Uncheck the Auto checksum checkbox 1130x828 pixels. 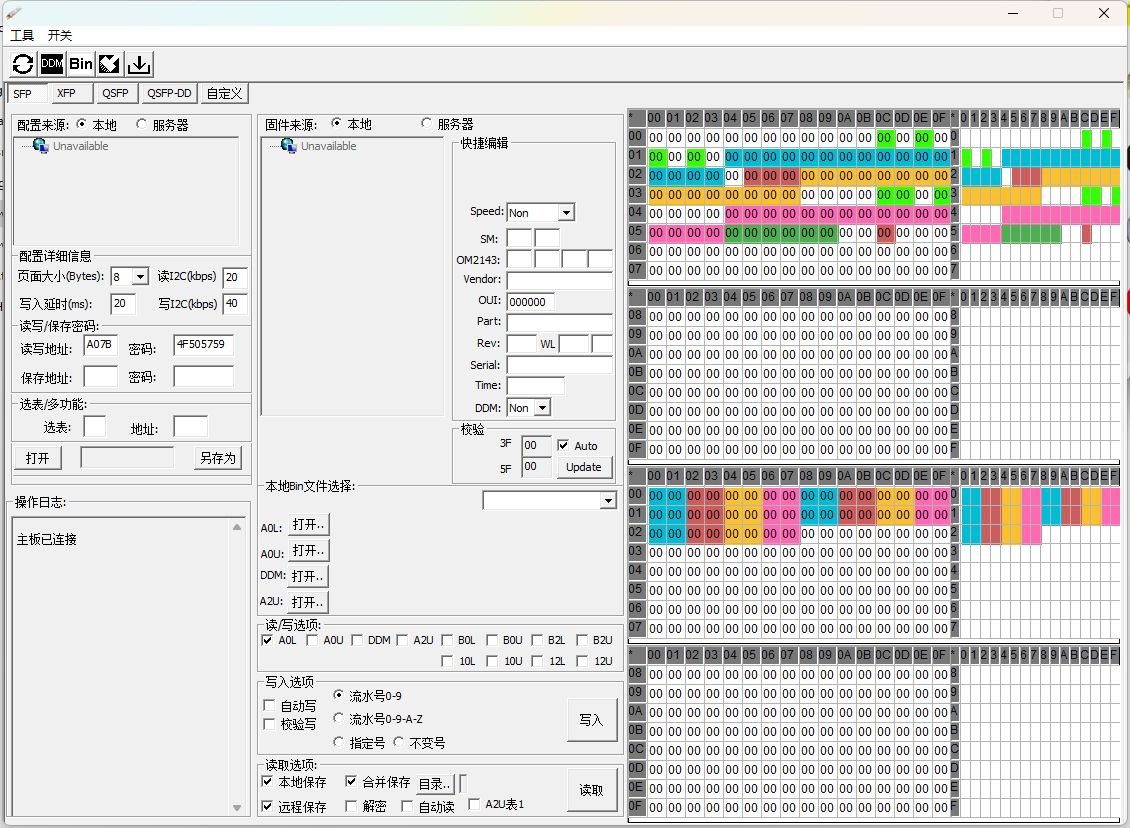point(563,446)
